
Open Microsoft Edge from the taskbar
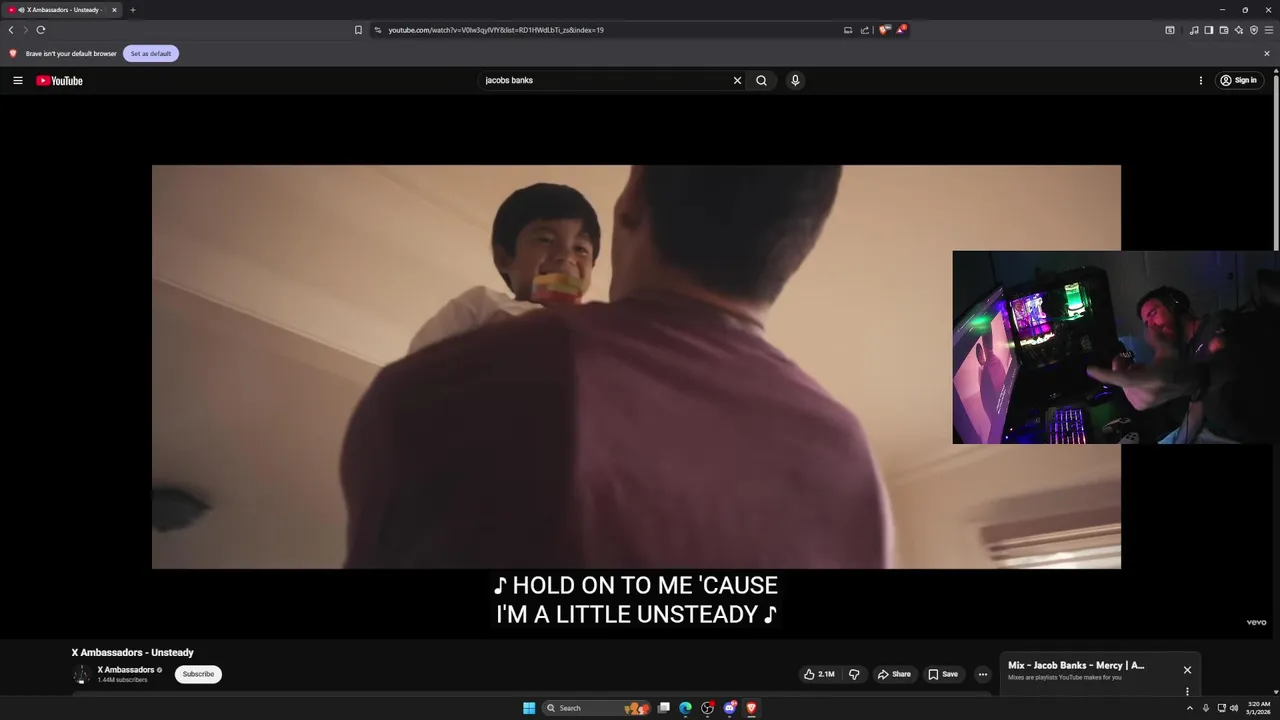coord(685,708)
